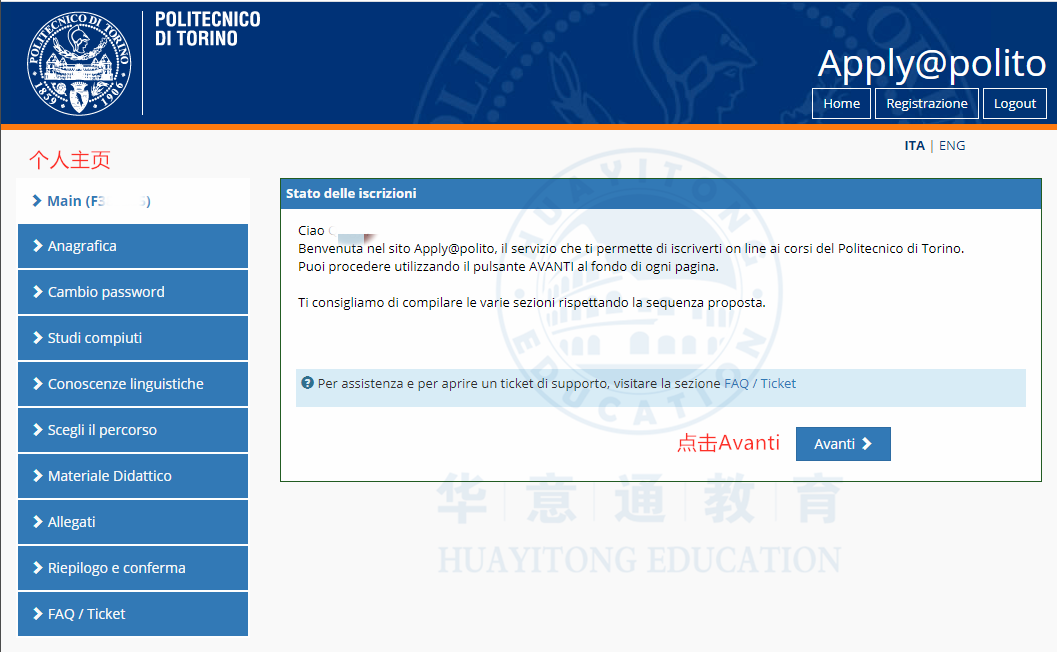Click the chevron beside Materiale Didattico
Image resolution: width=1057 pixels, height=652 pixels.
point(38,476)
